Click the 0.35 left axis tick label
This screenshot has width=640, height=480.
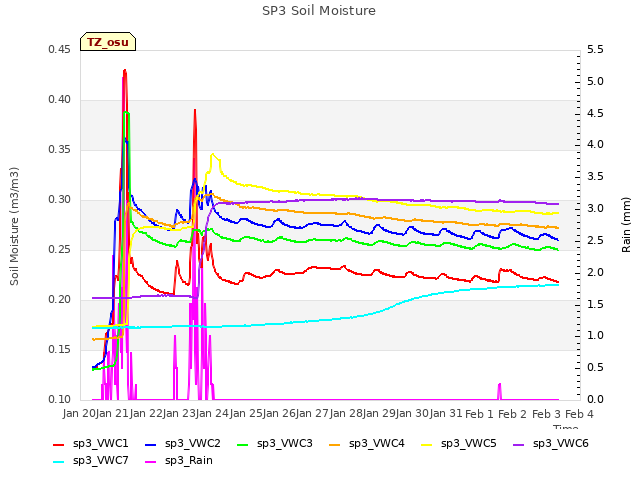(59, 150)
